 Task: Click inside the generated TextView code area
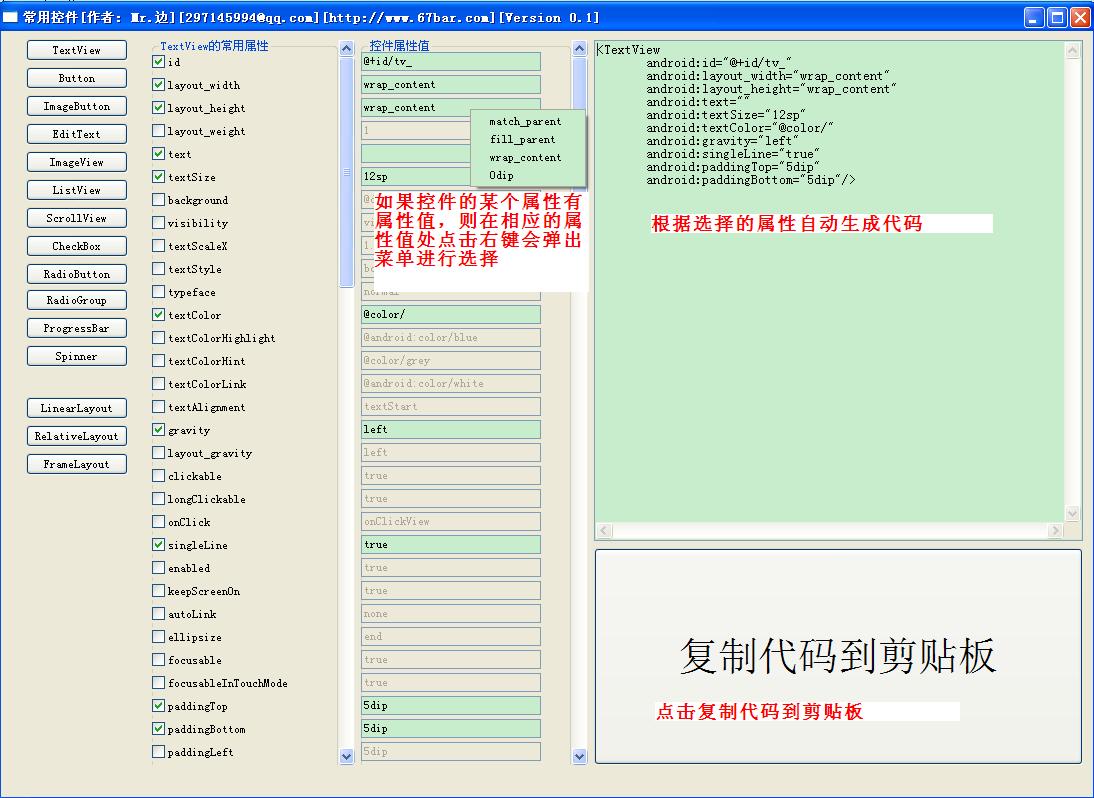coord(830,282)
